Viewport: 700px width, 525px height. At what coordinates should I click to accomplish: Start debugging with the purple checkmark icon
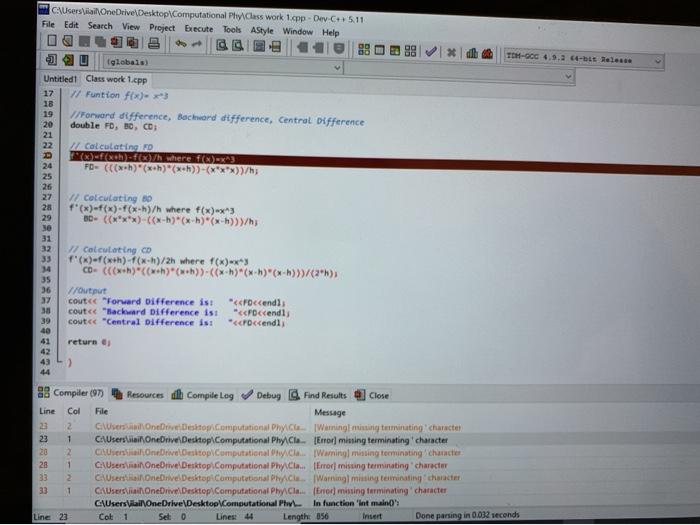431,52
